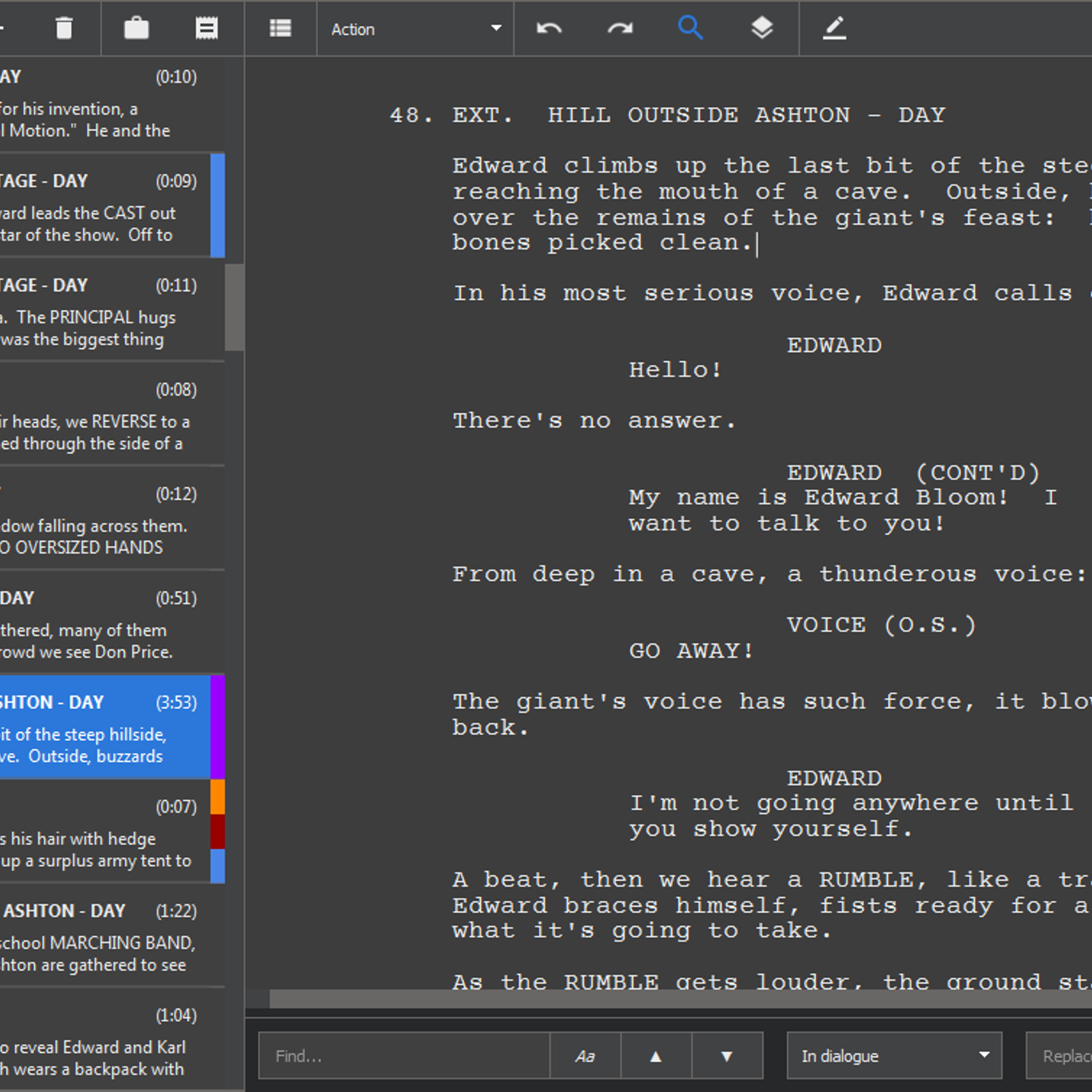The image size is (1092, 1092).
Task: Click the dialogue 'GO AWAY!'
Action: pyautogui.click(x=691, y=650)
